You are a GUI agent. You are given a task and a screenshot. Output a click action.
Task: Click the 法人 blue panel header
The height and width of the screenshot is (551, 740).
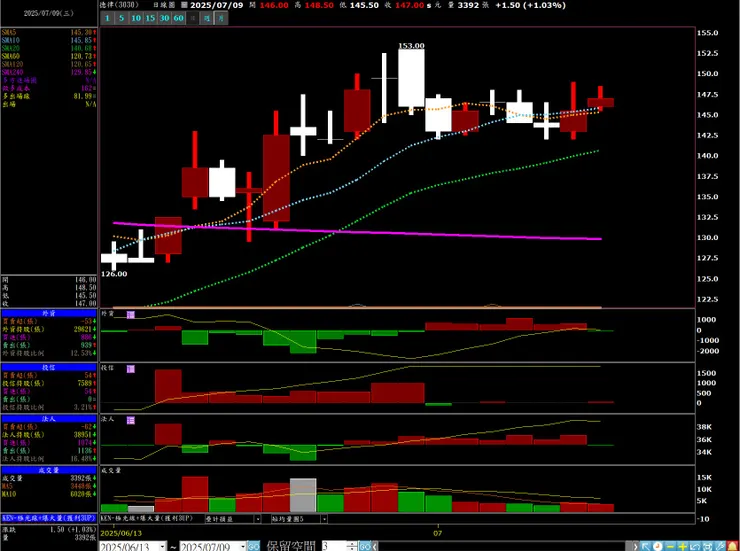(x=49, y=418)
